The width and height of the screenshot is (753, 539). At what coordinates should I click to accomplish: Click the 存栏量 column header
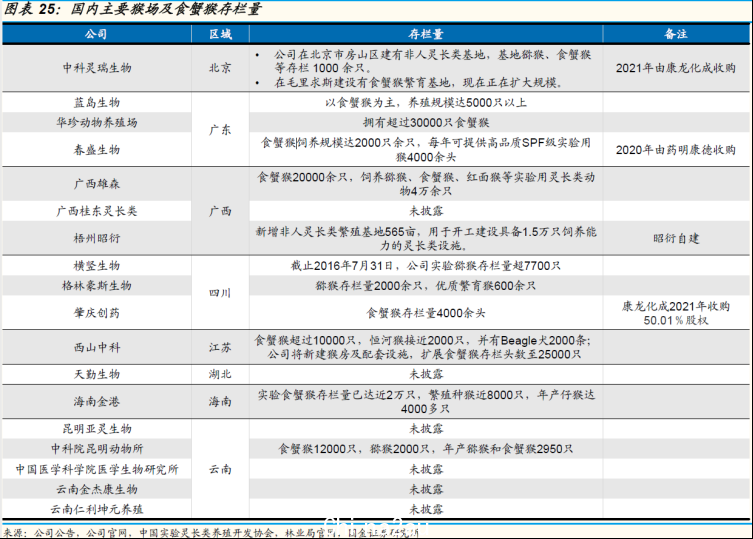(x=426, y=34)
